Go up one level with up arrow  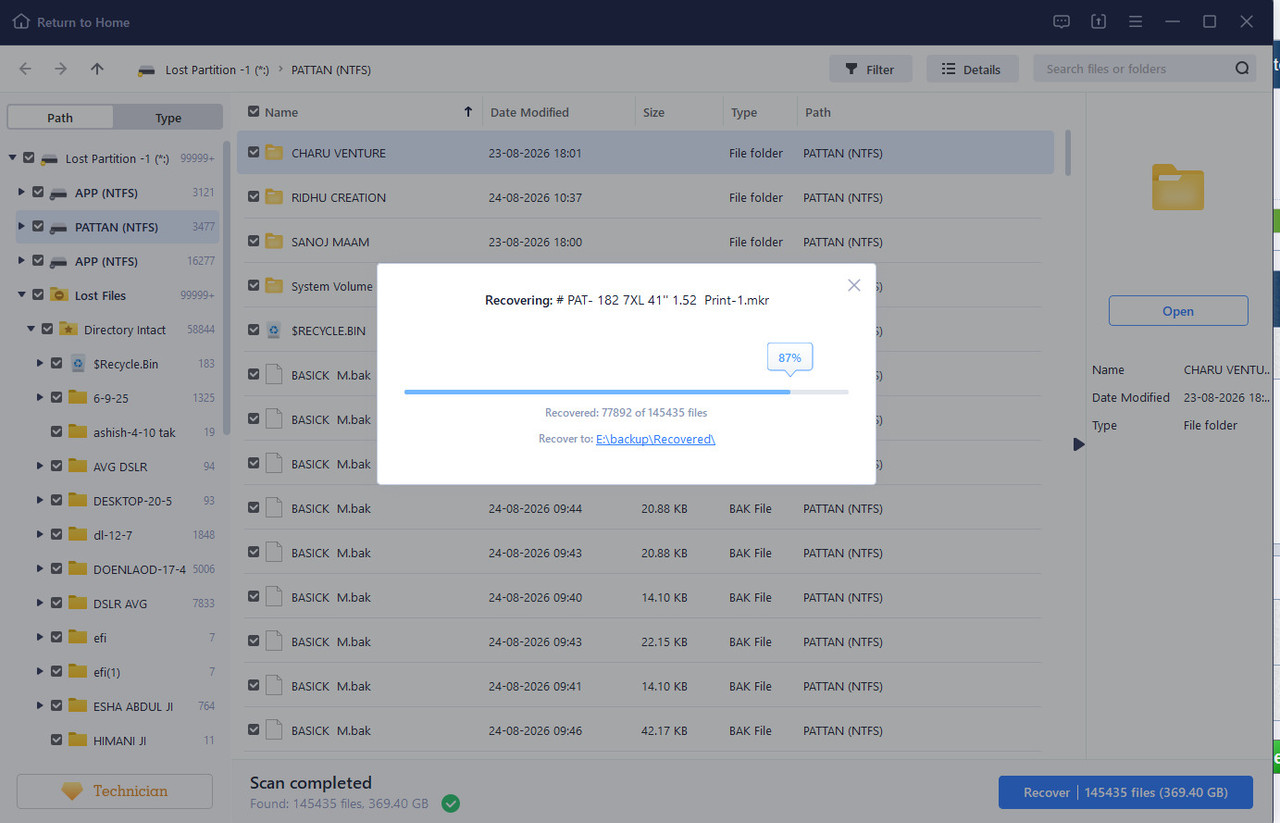pos(97,69)
